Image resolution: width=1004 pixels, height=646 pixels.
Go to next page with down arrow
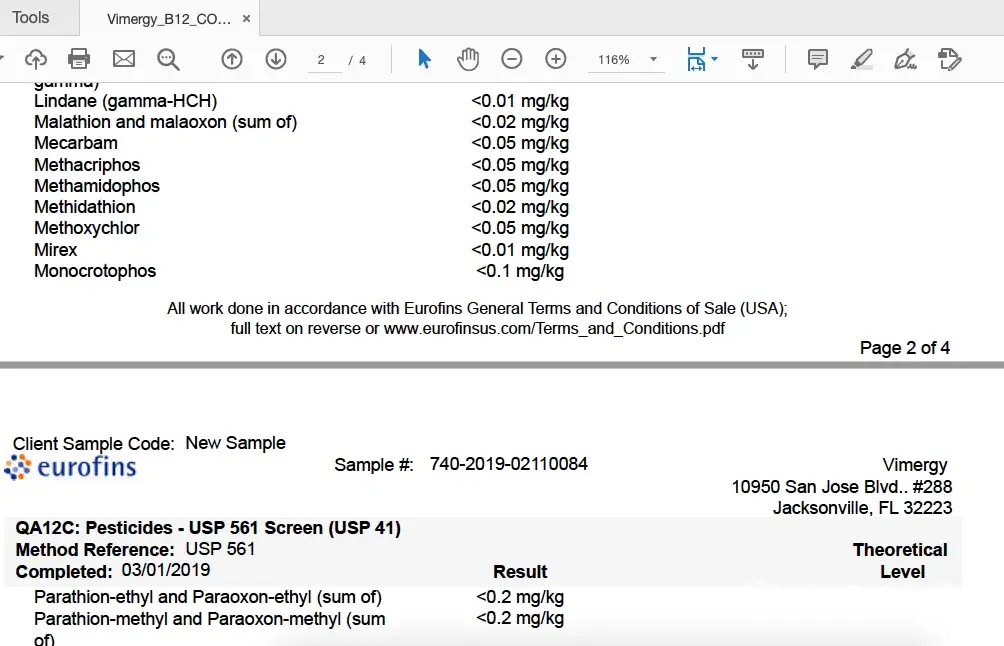(276, 59)
